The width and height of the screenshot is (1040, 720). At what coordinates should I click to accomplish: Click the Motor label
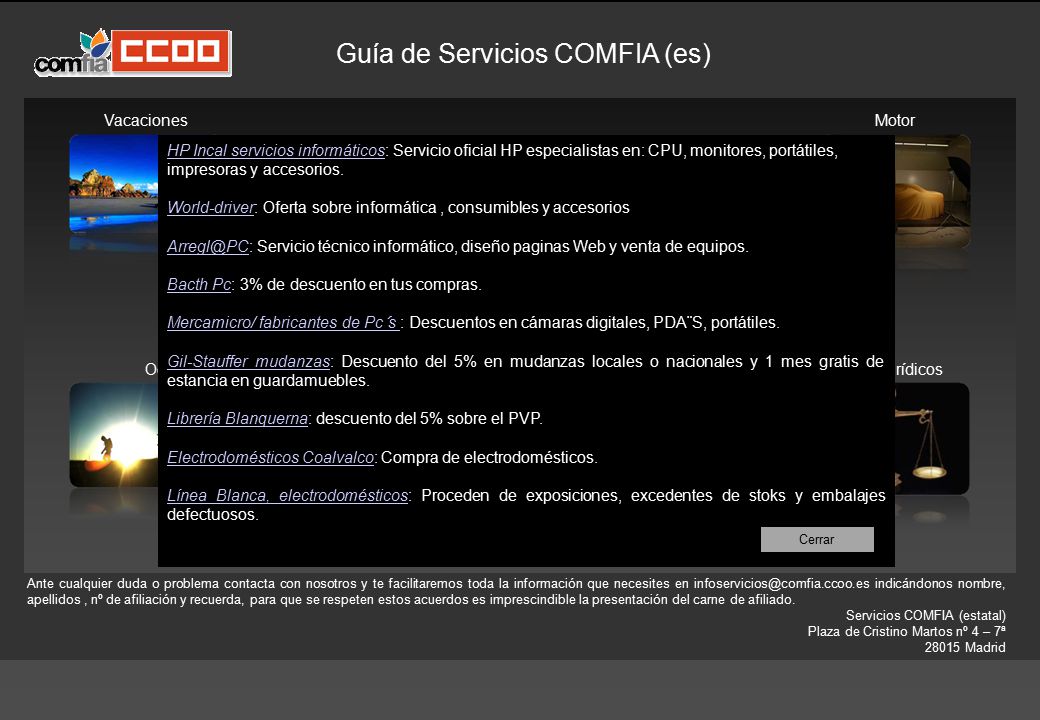[x=894, y=120]
